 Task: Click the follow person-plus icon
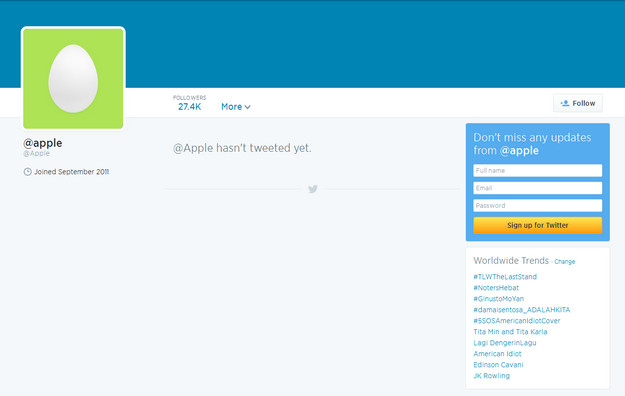565,103
